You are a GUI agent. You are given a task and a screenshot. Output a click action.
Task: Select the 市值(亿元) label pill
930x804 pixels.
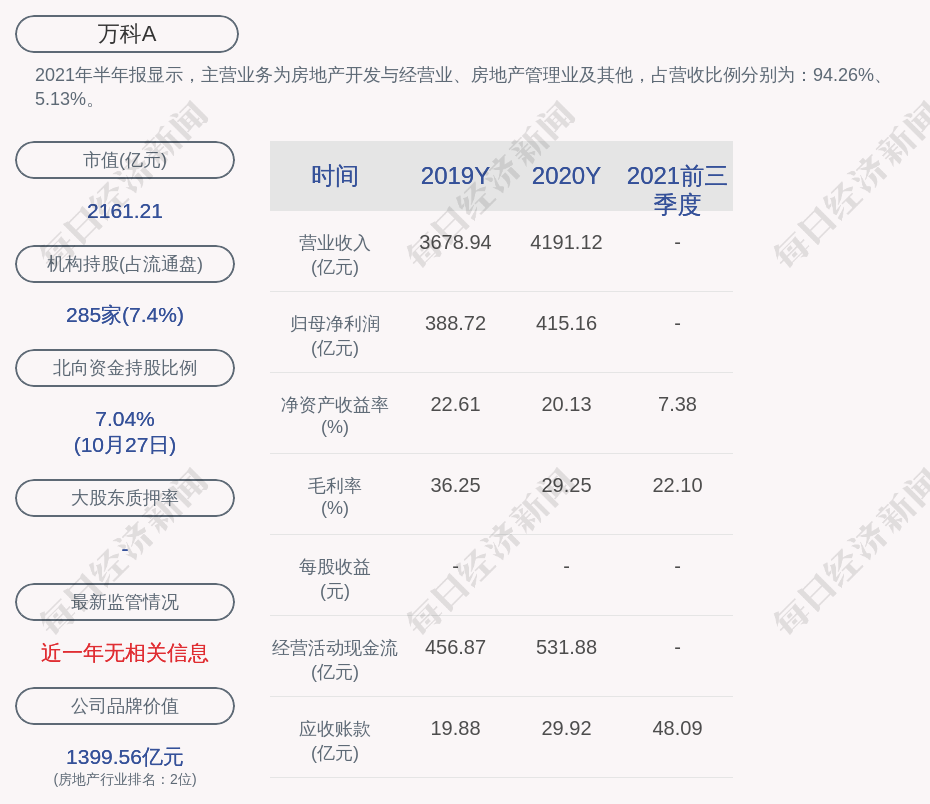(125, 160)
